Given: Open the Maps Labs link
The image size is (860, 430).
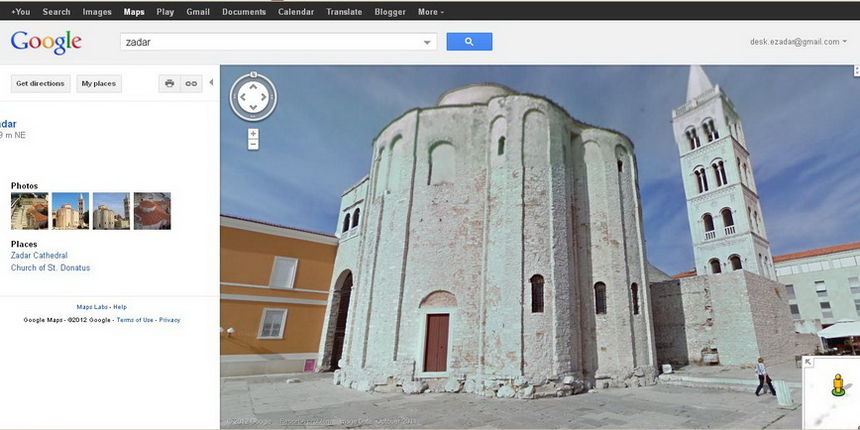Looking at the screenshot, I should pyautogui.click(x=92, y=307).
